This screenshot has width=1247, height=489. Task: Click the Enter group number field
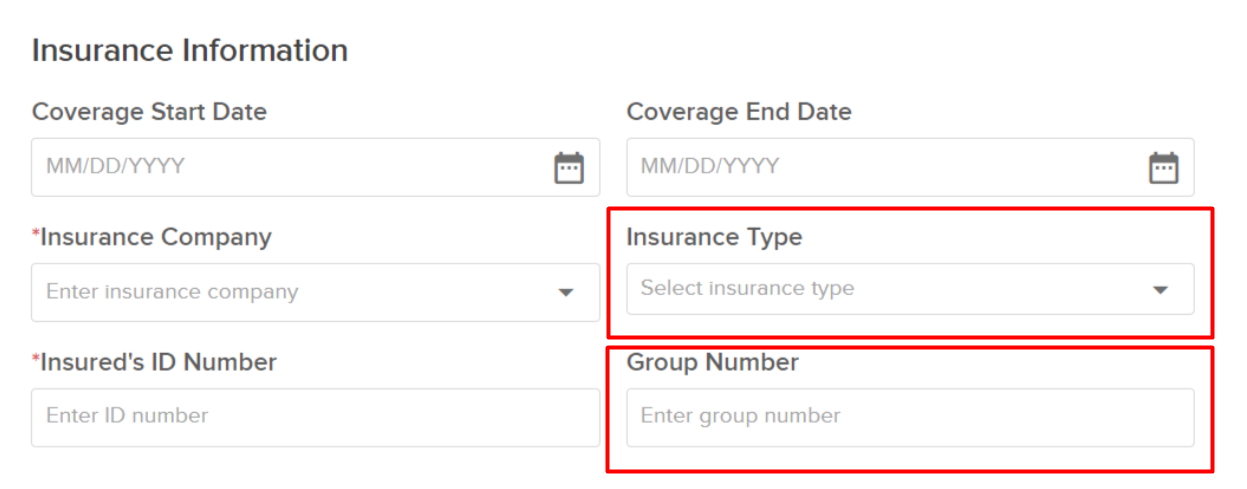tap(910, 417)
